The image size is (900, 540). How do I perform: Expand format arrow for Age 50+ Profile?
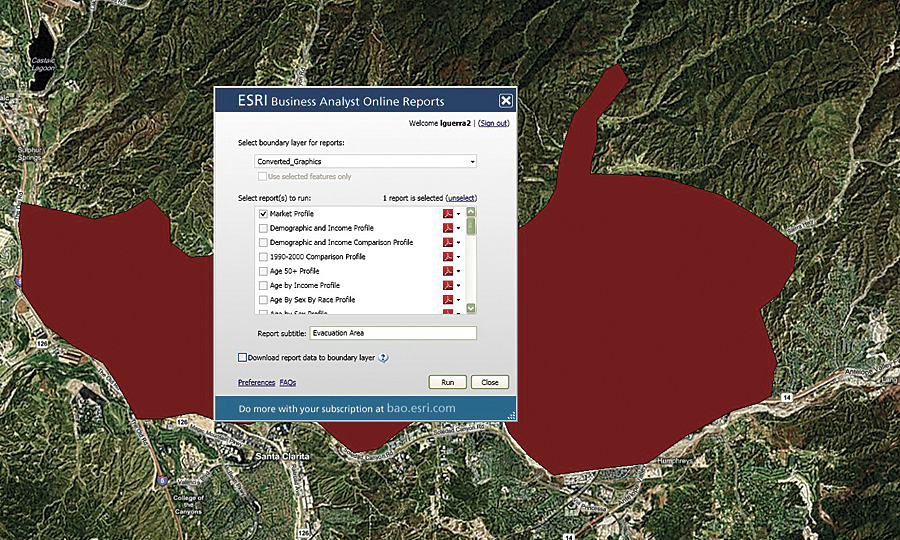coord(458,271)
